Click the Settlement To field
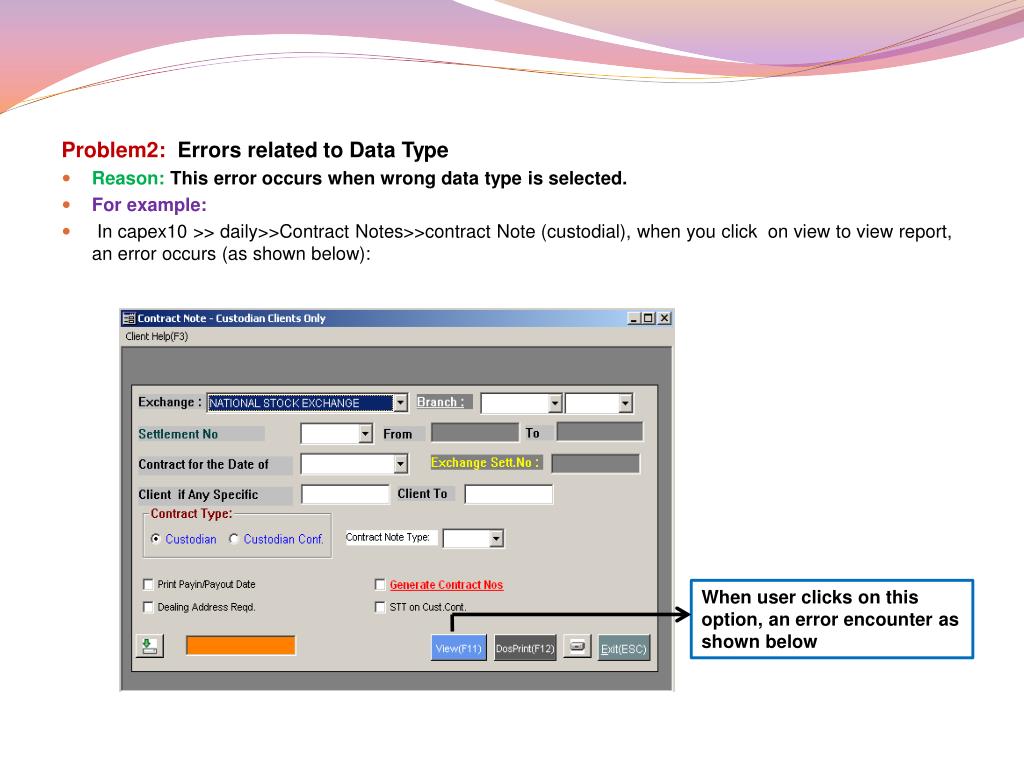The height and width of the screenshot is (768, 1024). point(600,432)
